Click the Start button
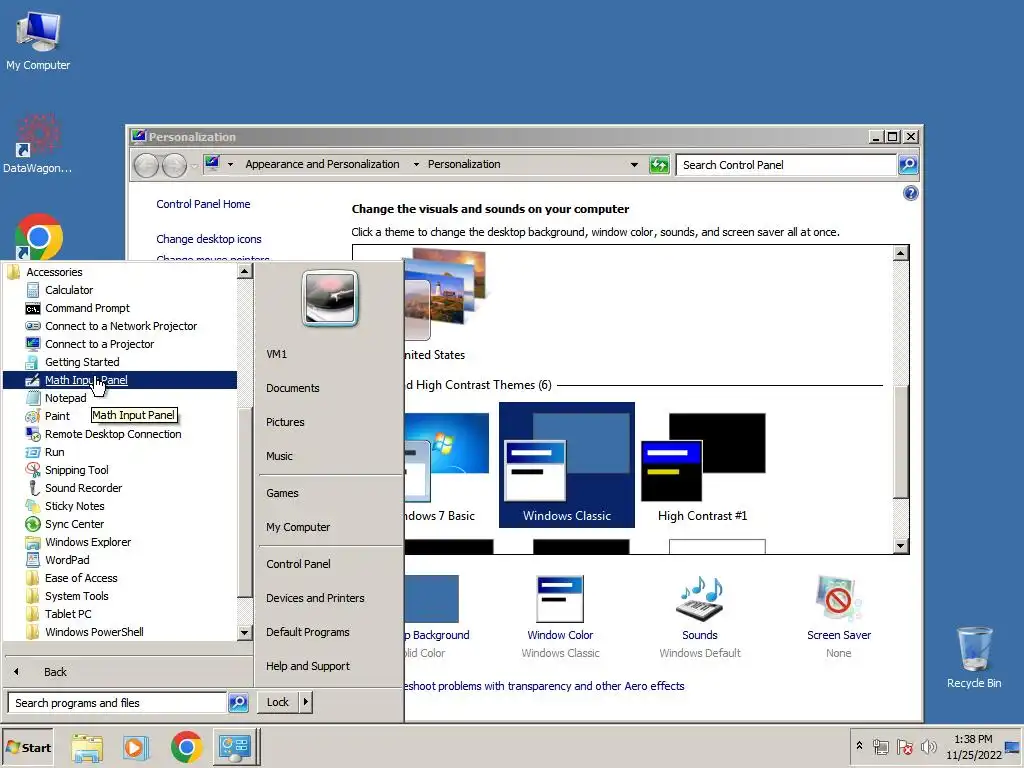Image resolution: width=1024 pixels, height=768 pixels. tap(27, 748)
